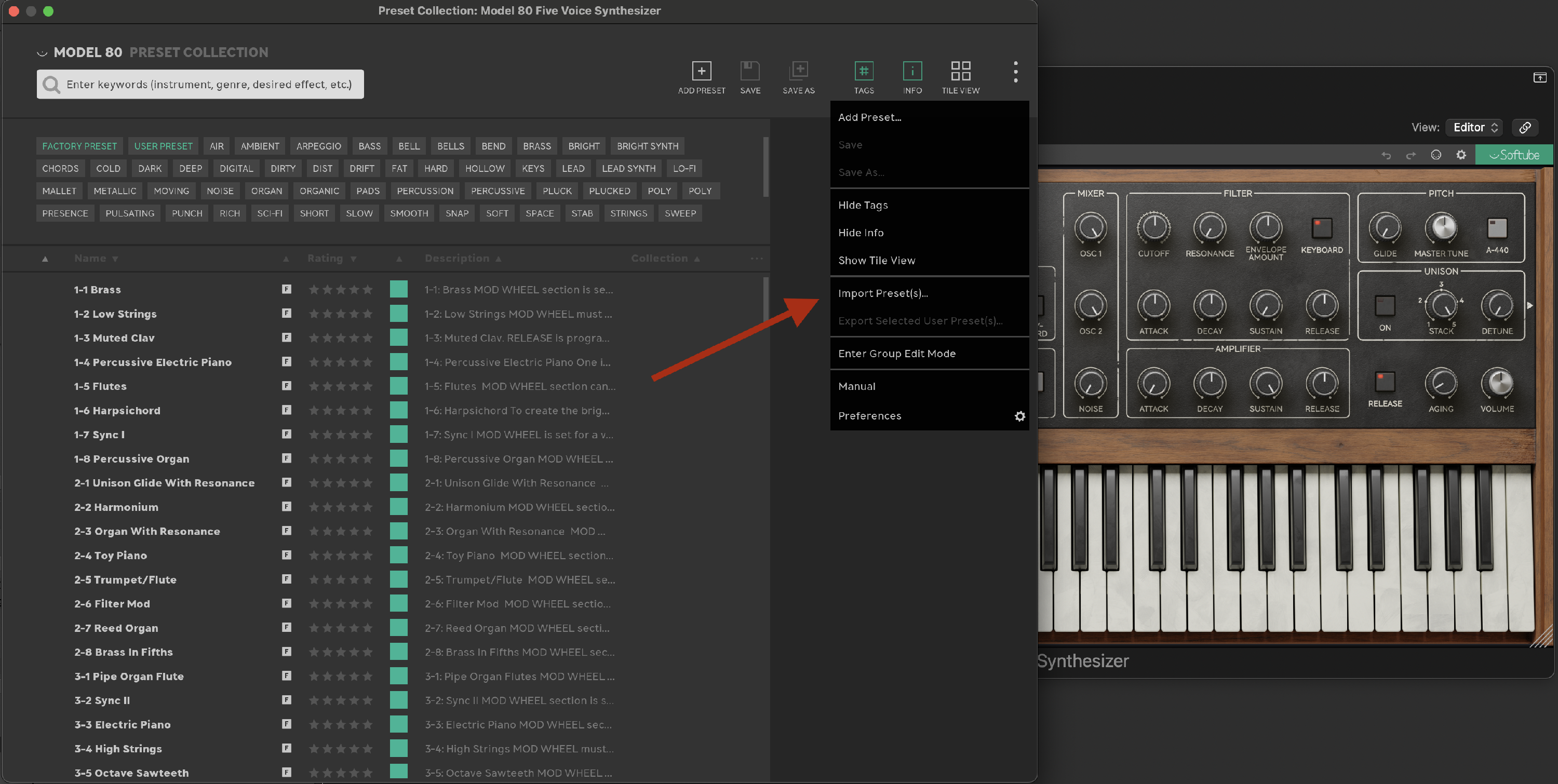
Task: Select Enter Group Edit Mode
Action: pos(929,354)
